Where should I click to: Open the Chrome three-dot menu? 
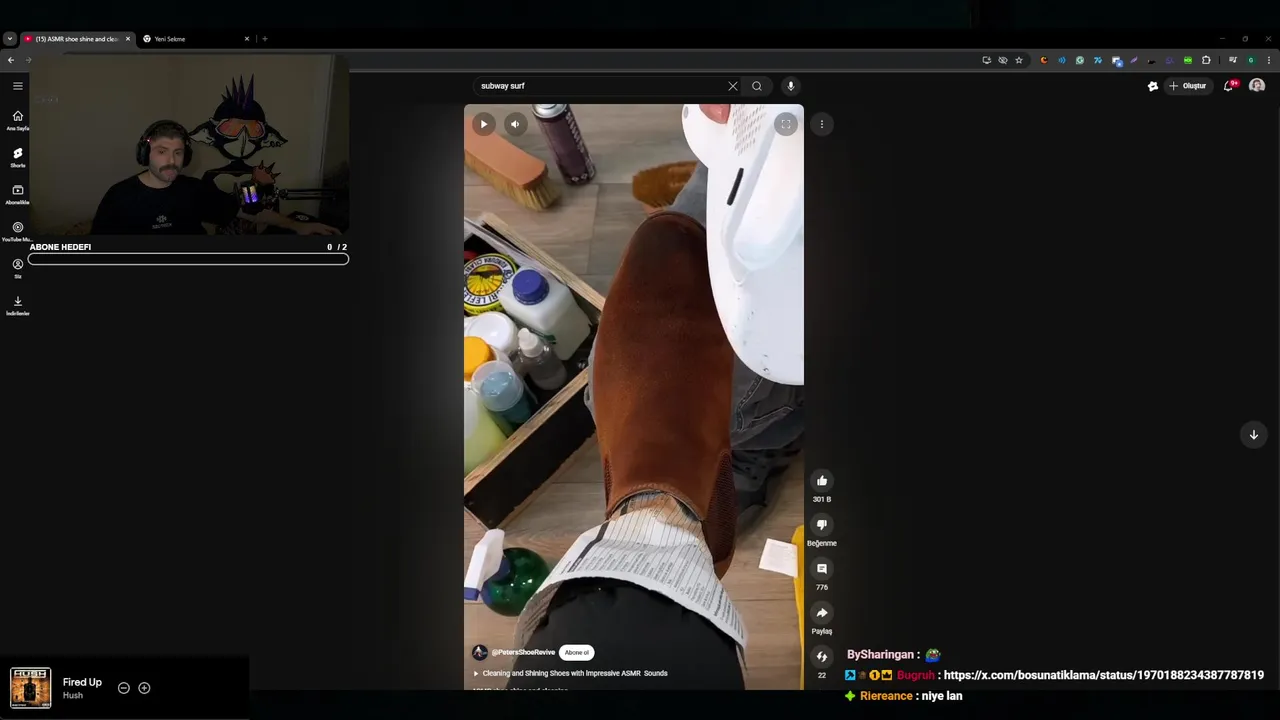[x=1269, y=60]
